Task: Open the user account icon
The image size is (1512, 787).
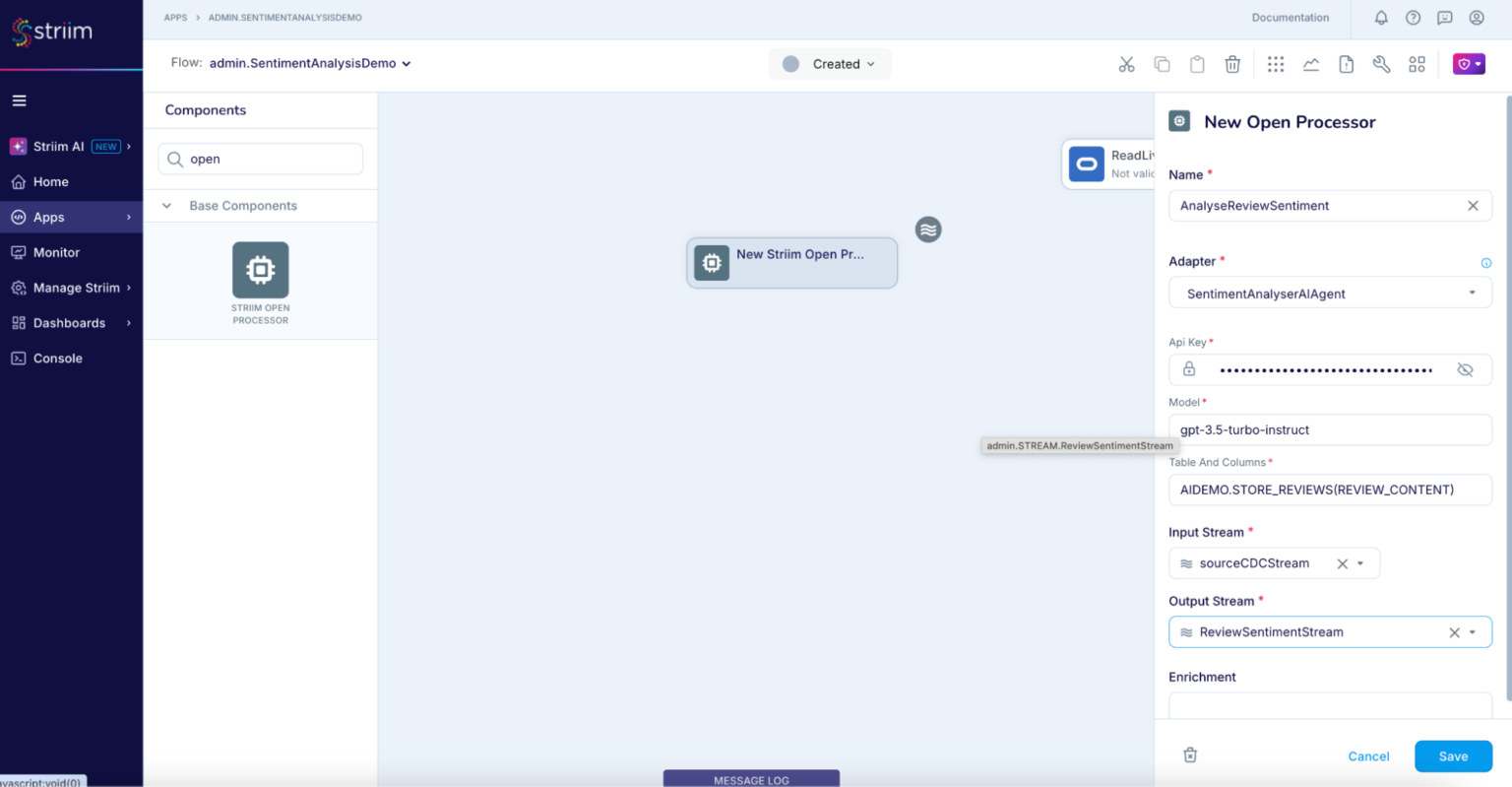Action: coord(1476,17)
